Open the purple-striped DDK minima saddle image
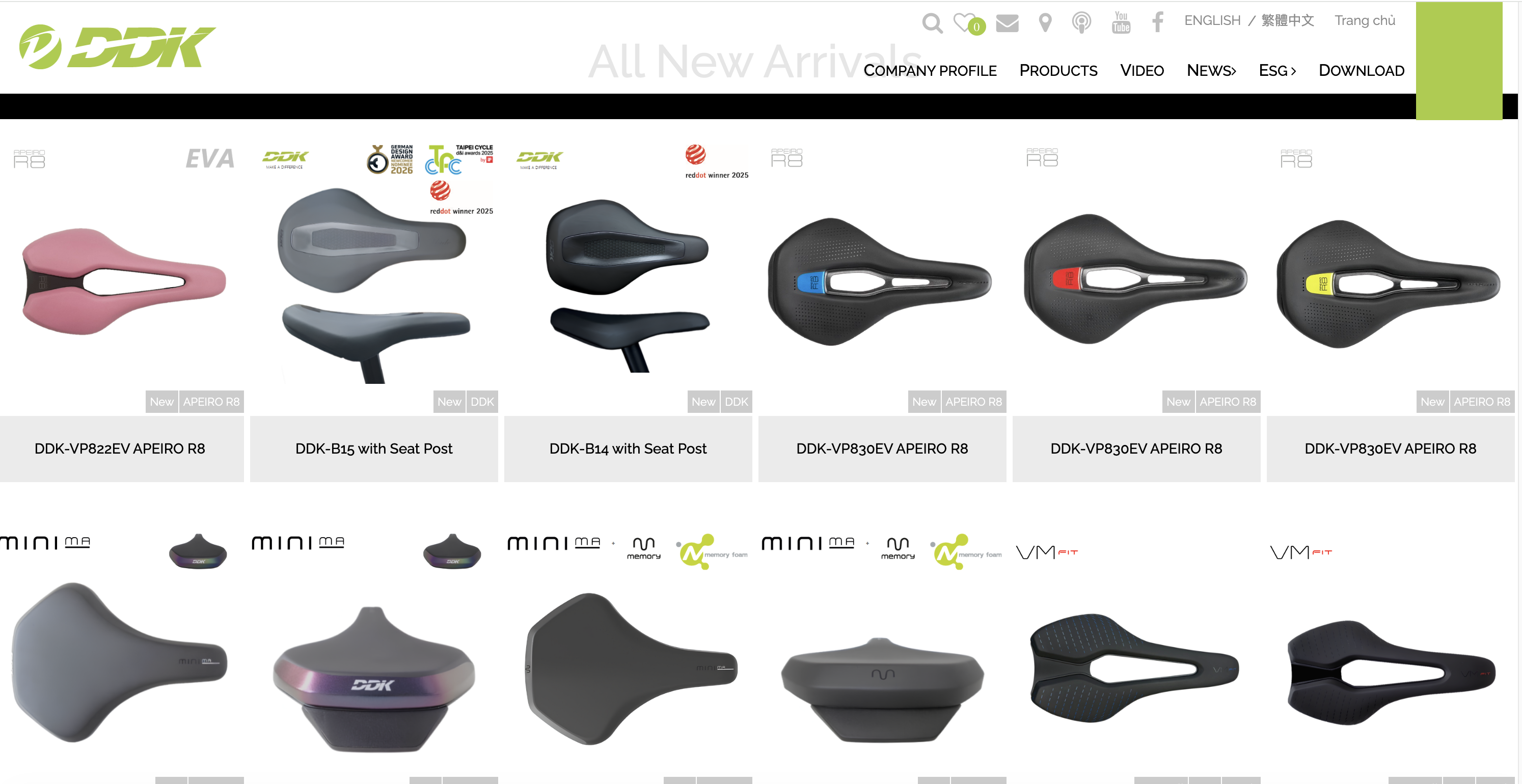Image resolution: width=1522 pixels, height=784 pixels. (374, 680)
